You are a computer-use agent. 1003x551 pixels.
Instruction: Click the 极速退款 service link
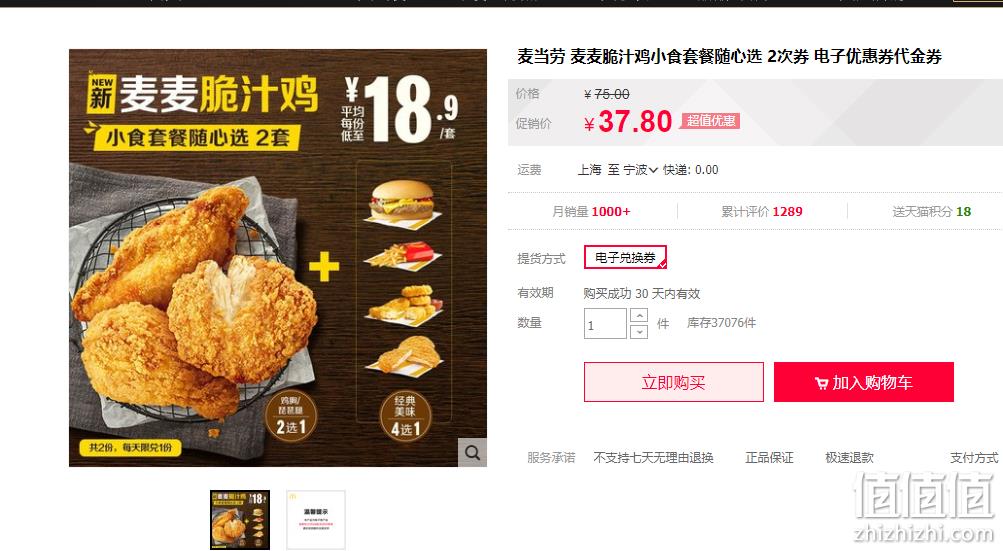pos(849,458)
